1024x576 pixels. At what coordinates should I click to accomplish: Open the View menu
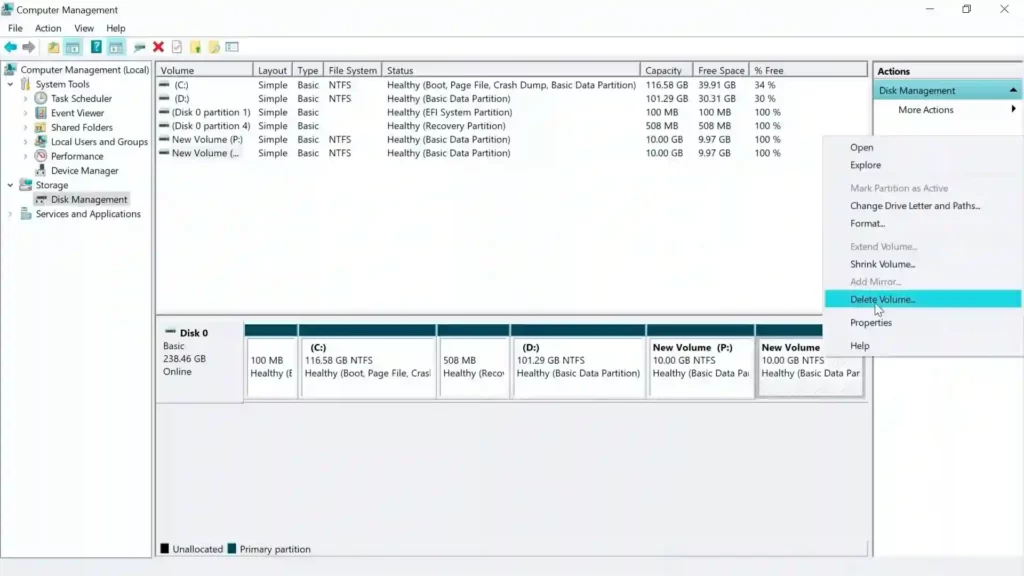click(x=84, y=28)
